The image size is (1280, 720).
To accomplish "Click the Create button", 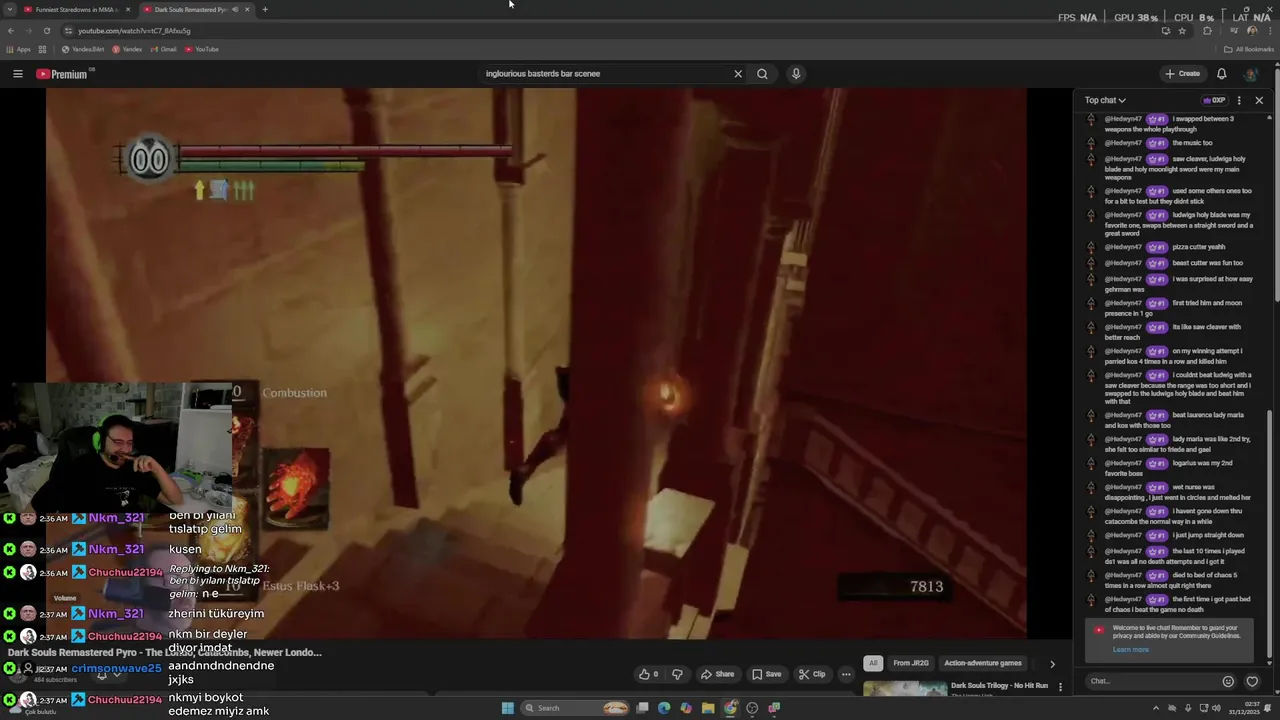I will [x=1182, y=74].
